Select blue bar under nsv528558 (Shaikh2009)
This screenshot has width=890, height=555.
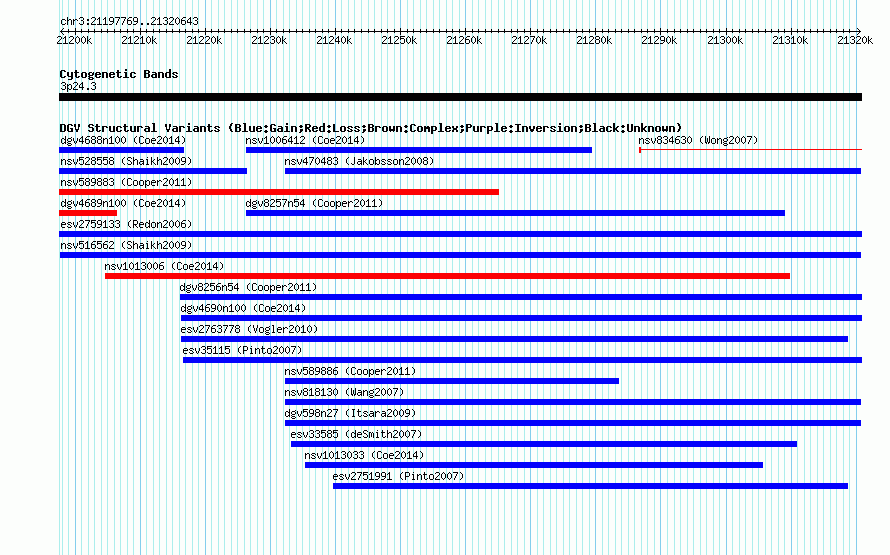[153, 171]
